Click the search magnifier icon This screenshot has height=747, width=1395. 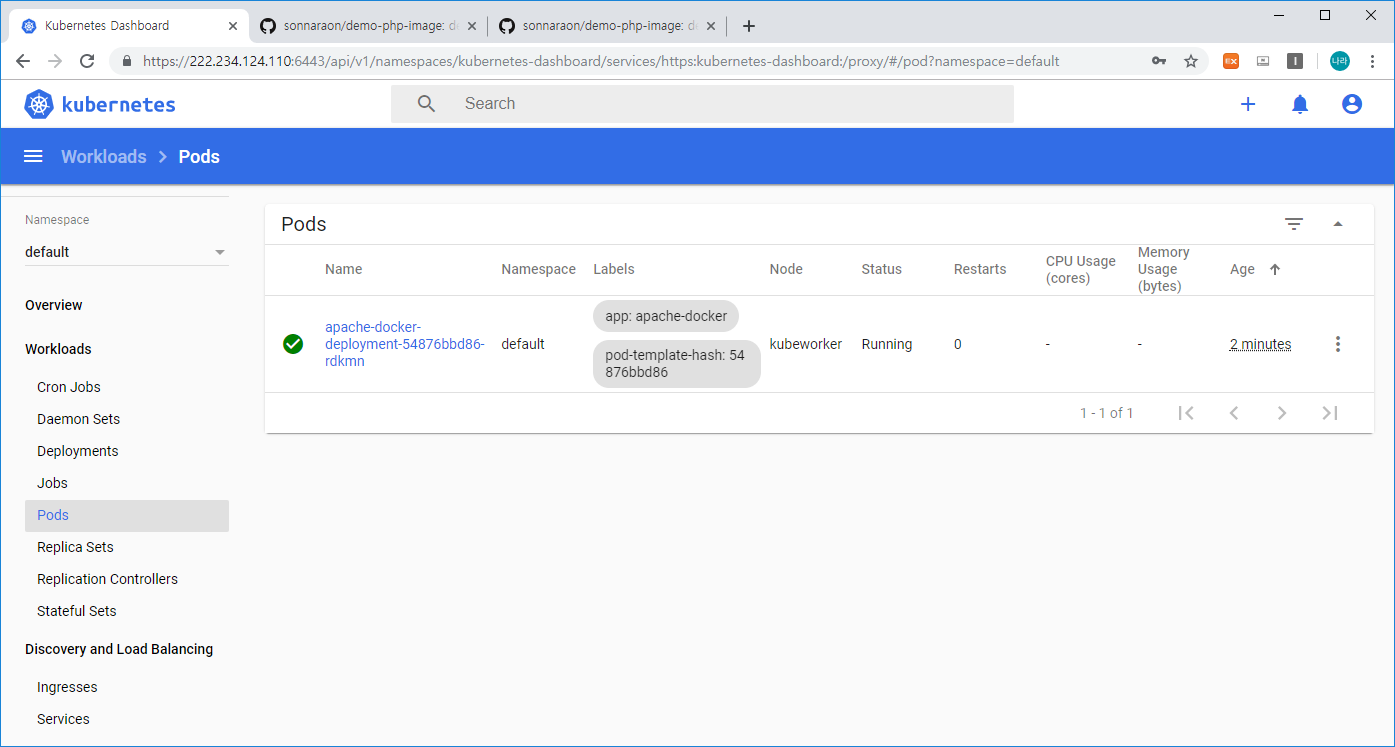(426, 104)
